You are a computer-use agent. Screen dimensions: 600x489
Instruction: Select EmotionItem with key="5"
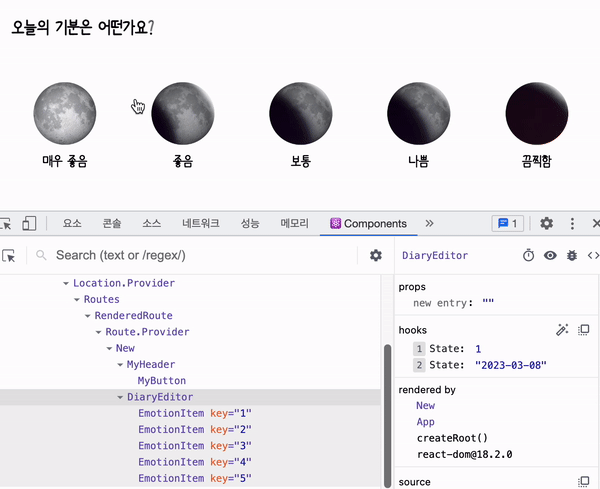[195, 478]
